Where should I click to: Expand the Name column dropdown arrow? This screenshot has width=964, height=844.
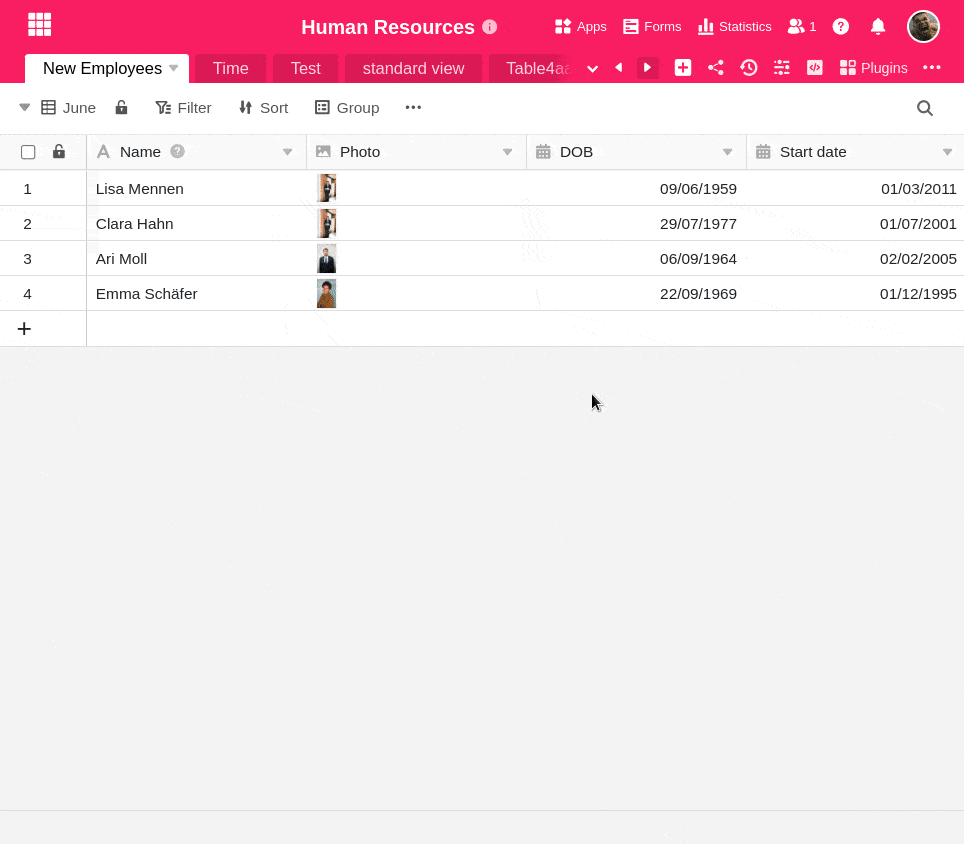288,152
